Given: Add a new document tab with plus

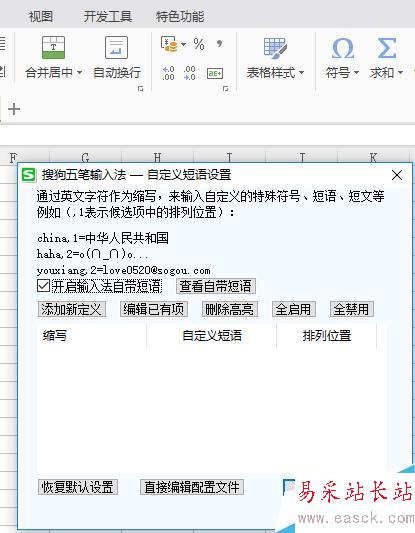Looking at the screenshot, I should 14,109.
